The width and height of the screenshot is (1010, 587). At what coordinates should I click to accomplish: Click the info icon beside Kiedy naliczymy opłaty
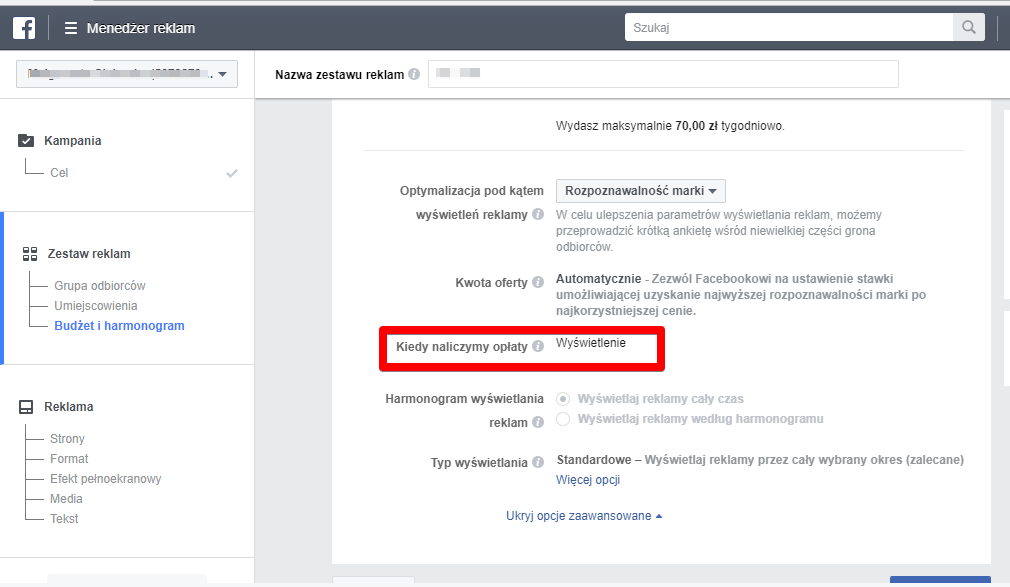click(538, 346)
